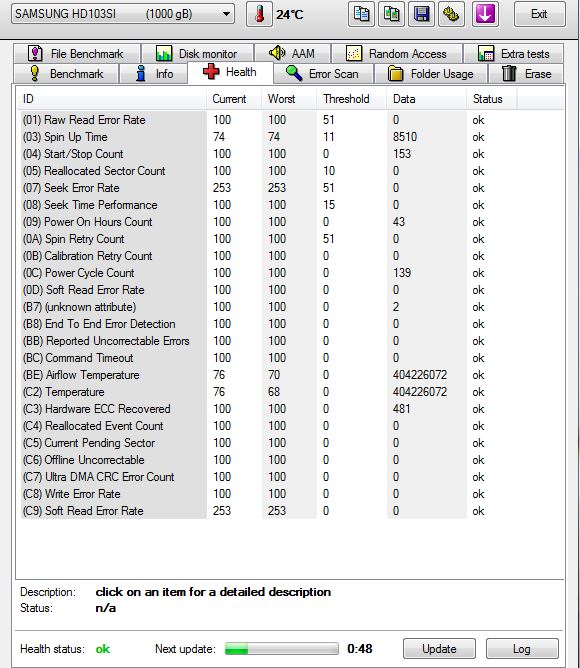Click the 8510 data value for Spin Up Time

[405, 137]
